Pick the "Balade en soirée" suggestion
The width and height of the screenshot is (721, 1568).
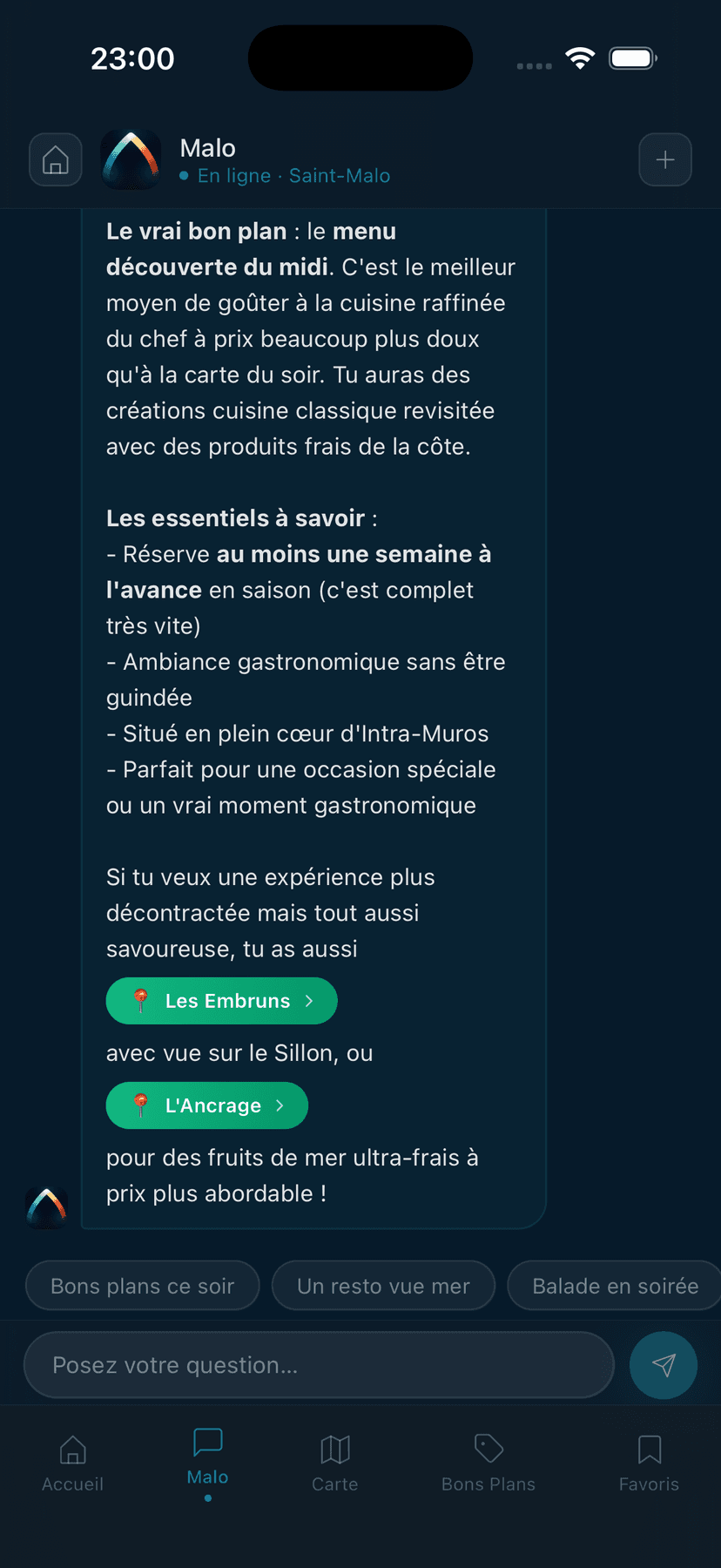615,1286
